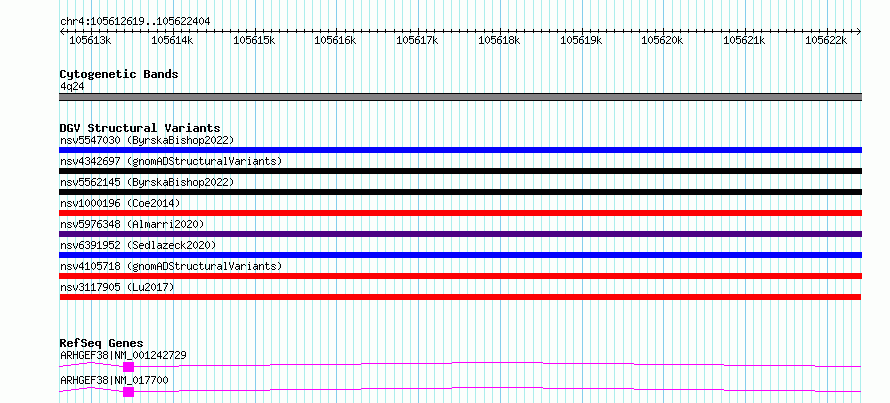This screenshot has height=403, width=890.
Task: Click the chr4:105612619..105622404 region label
Action: click(135, 22)
